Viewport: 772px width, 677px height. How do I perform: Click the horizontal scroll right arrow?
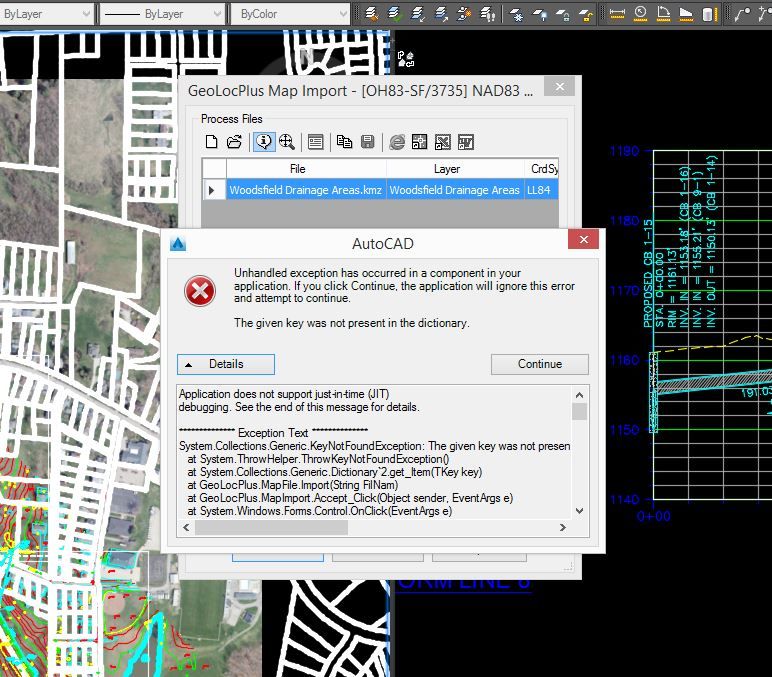pos(563,527)
